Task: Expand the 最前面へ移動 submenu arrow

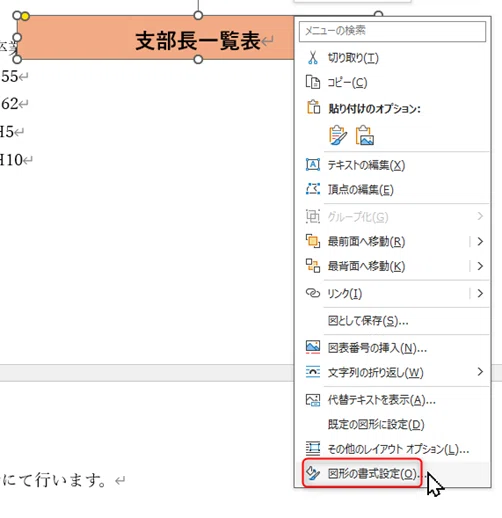Action: [x=480, y=241]
